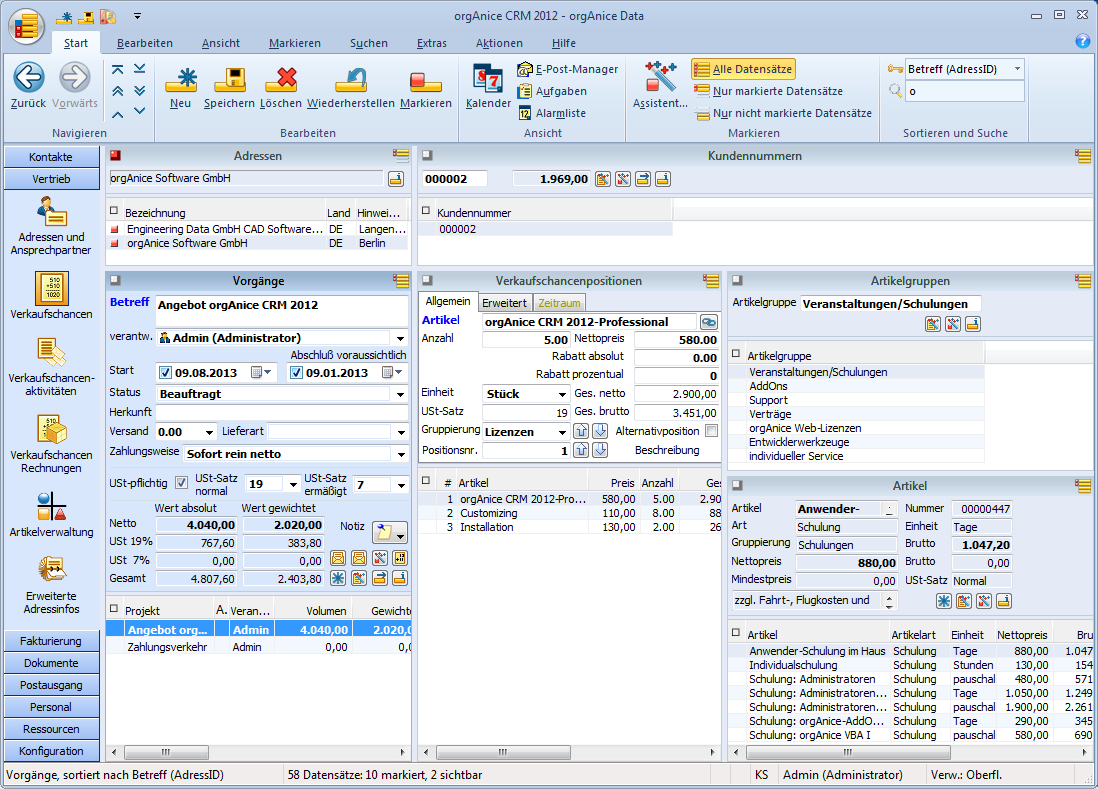Expand the Status Beauftragt dropdown
The height and width of the screenshot is (789, 1098).
401,394
